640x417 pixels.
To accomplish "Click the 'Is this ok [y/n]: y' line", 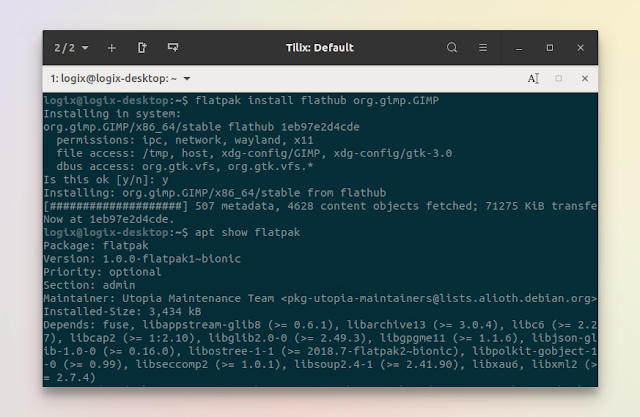I will pos(106,180).
